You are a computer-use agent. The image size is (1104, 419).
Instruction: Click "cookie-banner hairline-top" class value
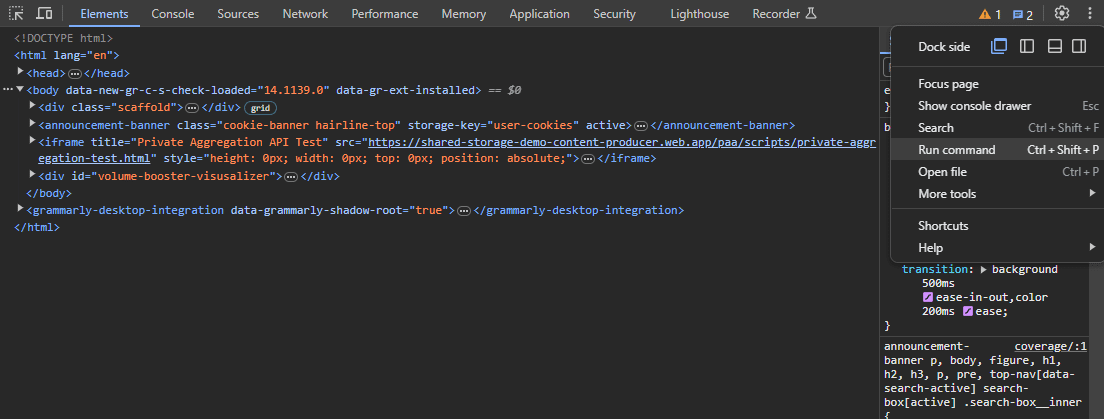point(309,125)
